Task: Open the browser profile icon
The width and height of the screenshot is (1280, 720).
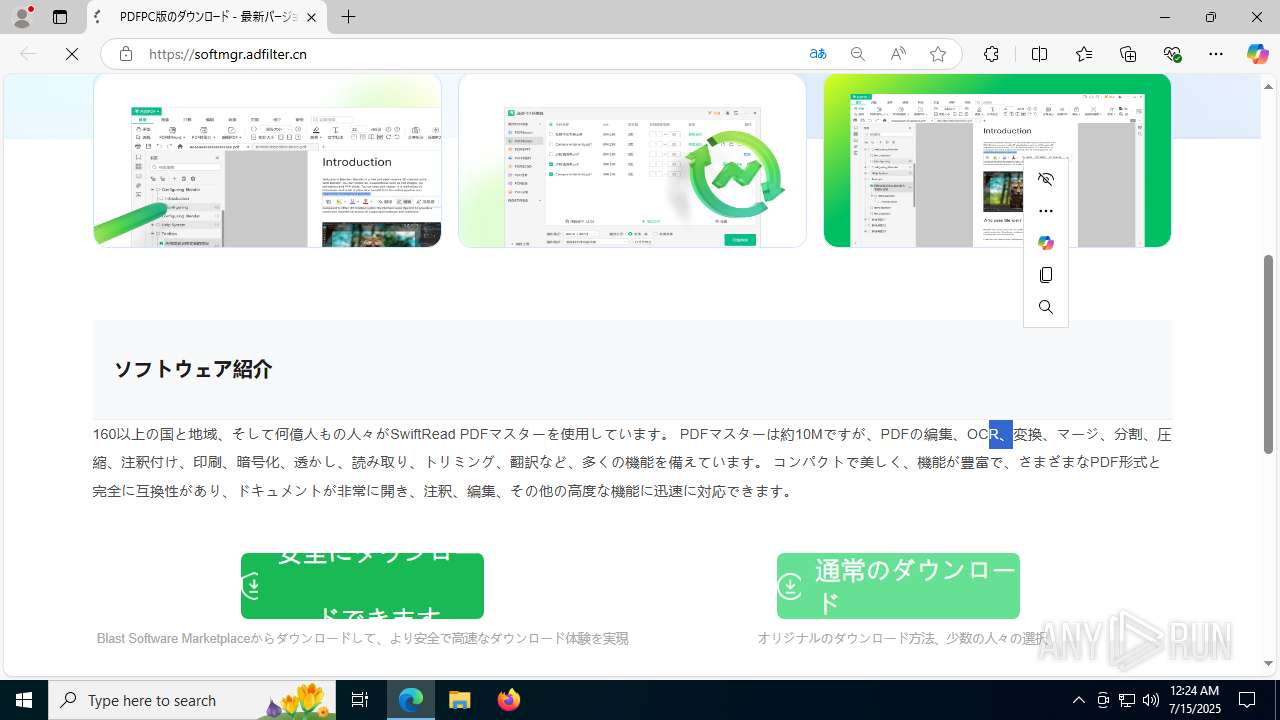Action: [x=22, y=17]
